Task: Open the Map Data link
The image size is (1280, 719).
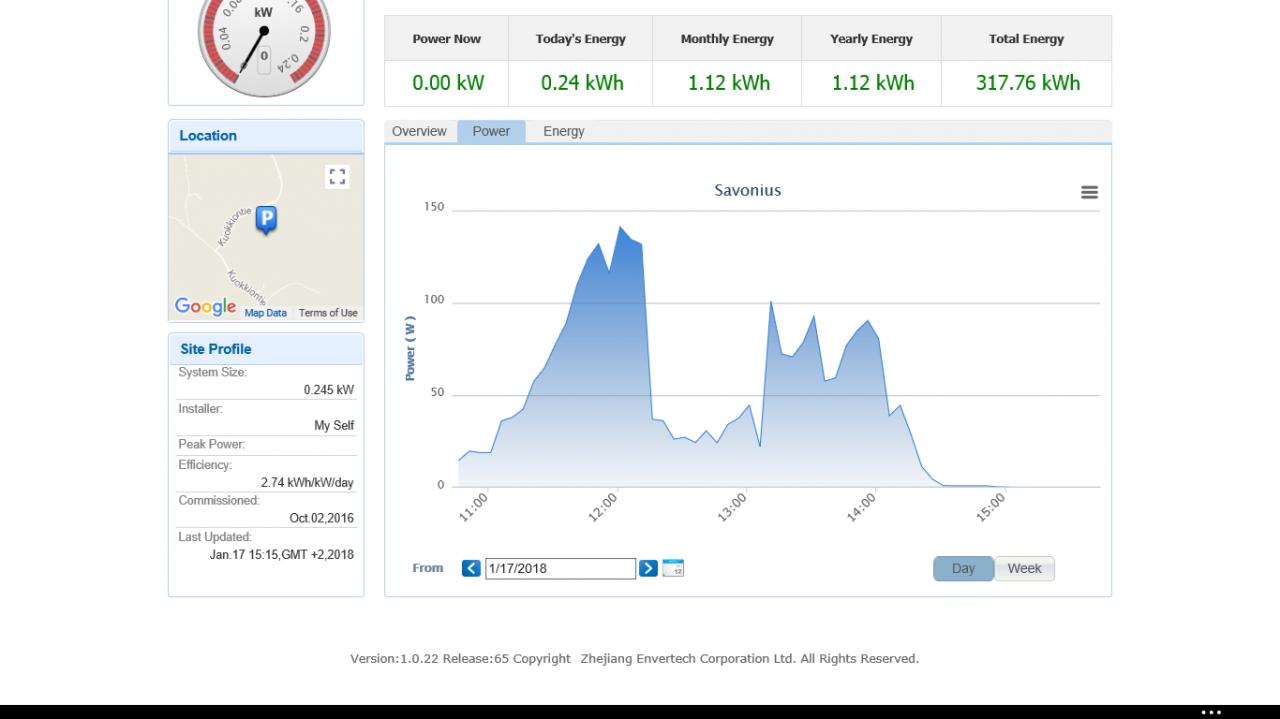Action: [266, 313]
